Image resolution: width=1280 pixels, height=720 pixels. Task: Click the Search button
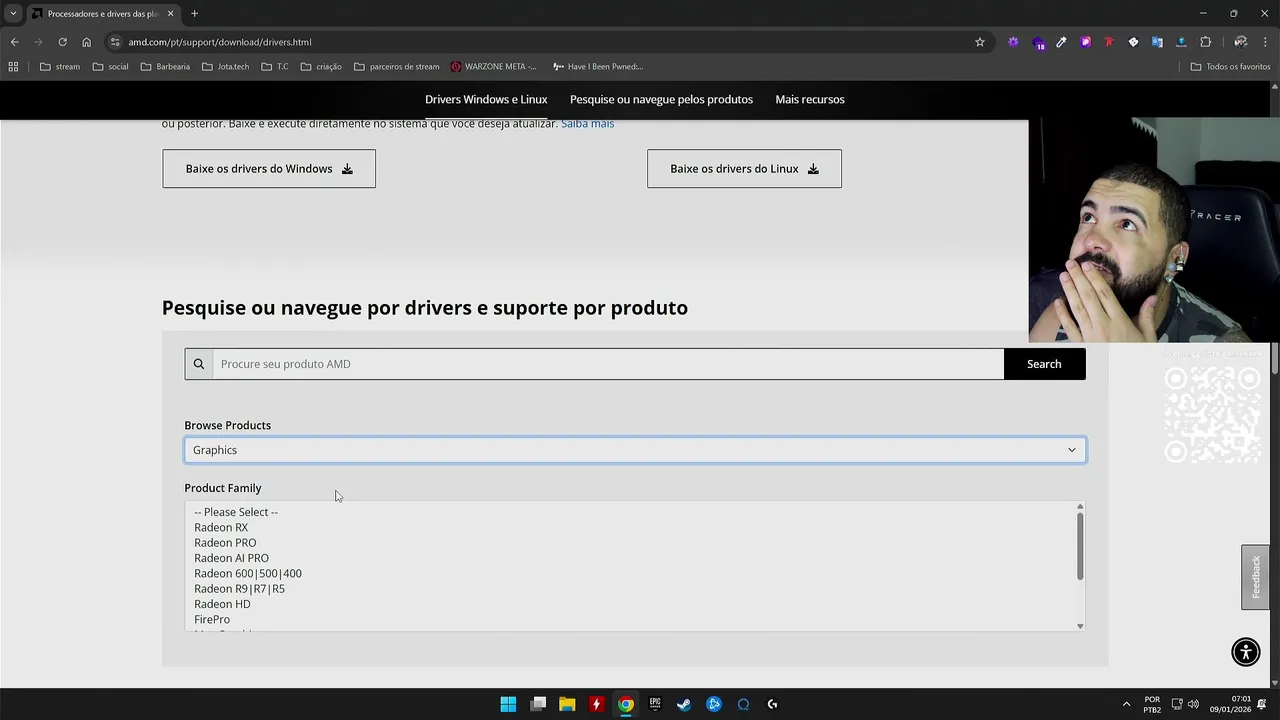pos(1044,364)
